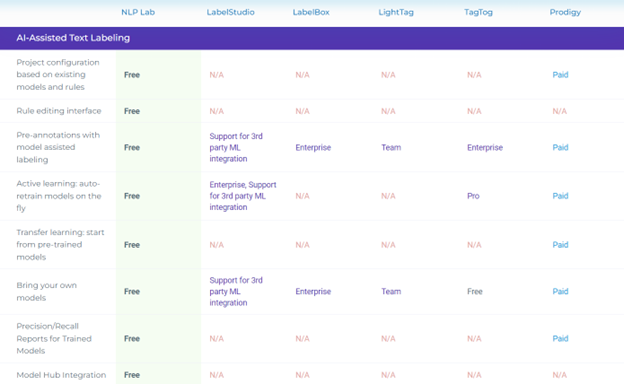The height and width of the screenshot is (384, 624).
Task: Select 'Project configuration based on existing models' row label
Action: [x=58, y=74]
